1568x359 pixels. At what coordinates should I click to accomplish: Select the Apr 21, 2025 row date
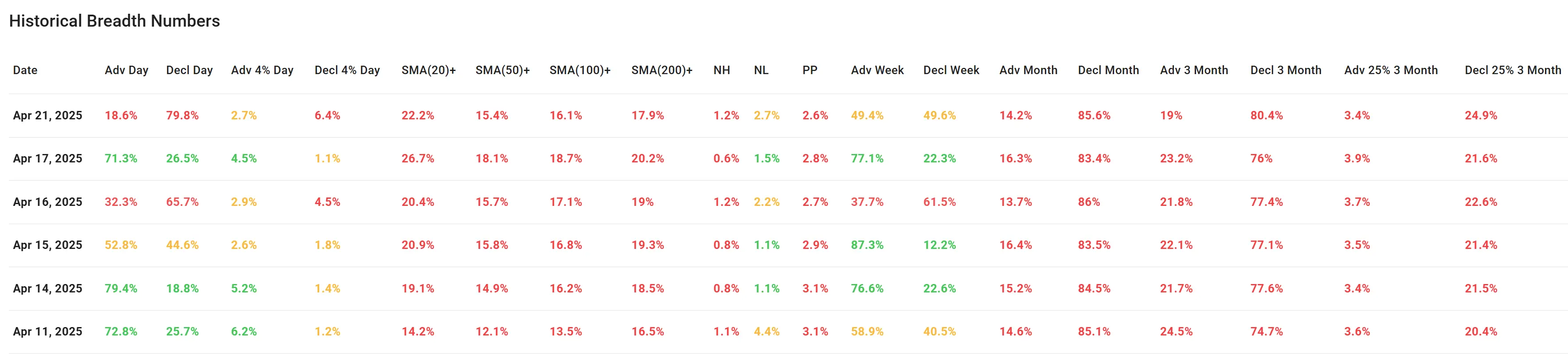point(47,115)
